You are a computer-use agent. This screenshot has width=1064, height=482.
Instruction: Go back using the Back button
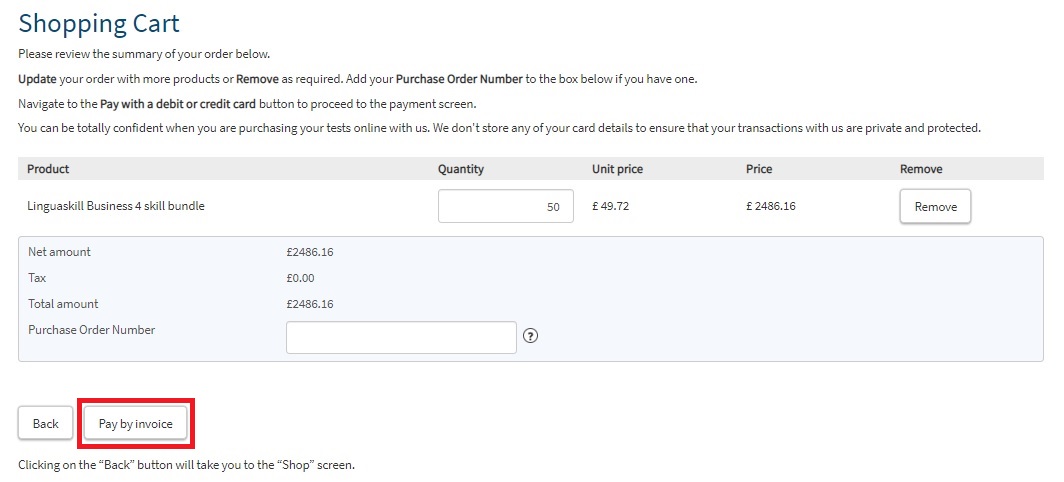(x=45, y=424)
